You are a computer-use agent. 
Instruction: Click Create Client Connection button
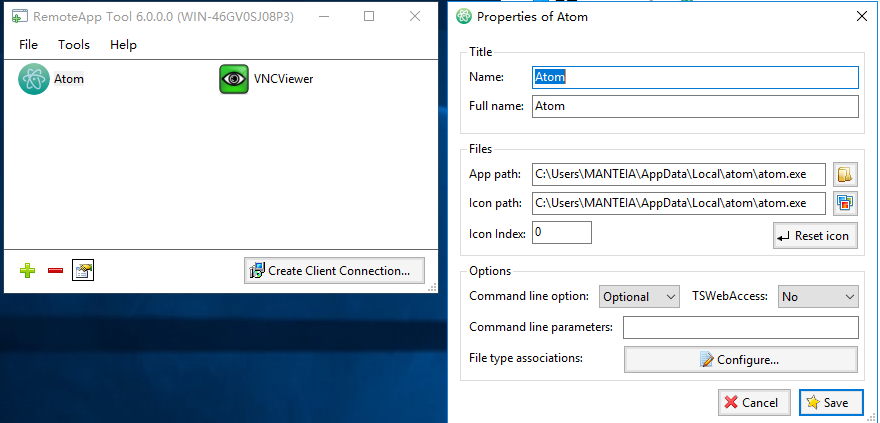pos(334,271)
